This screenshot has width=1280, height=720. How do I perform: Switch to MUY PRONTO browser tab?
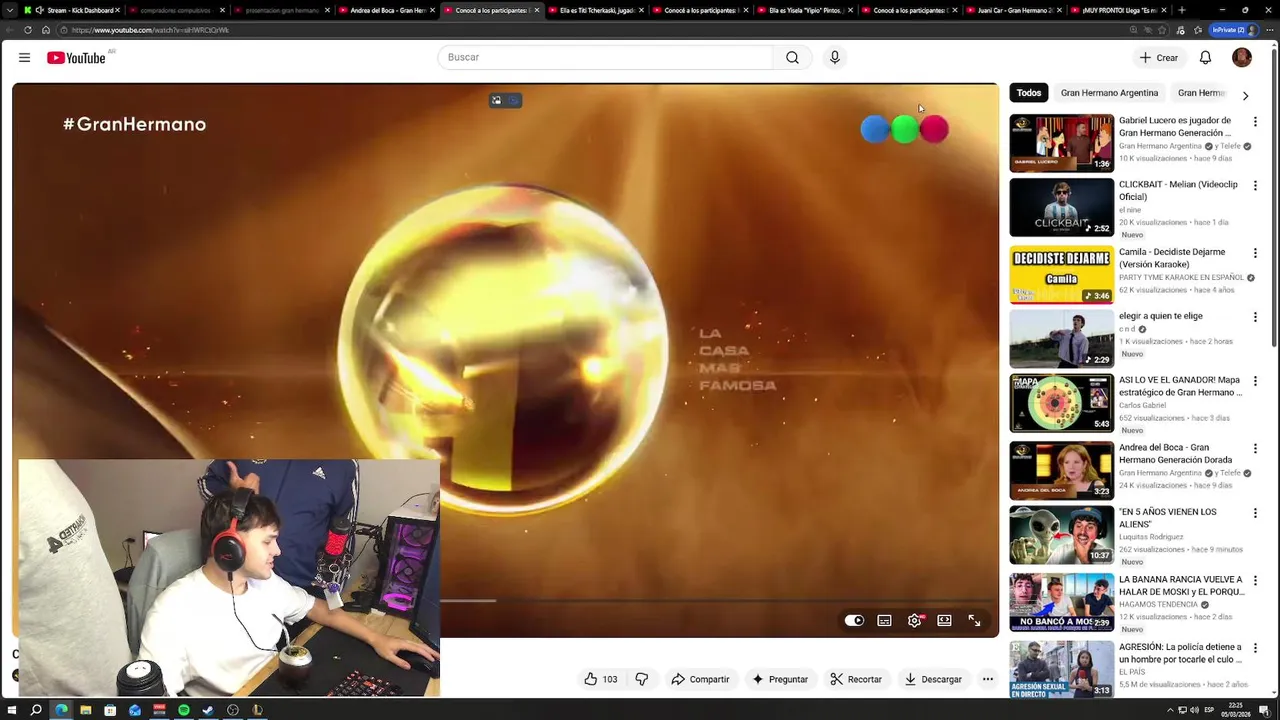(x=1119, y=10)
